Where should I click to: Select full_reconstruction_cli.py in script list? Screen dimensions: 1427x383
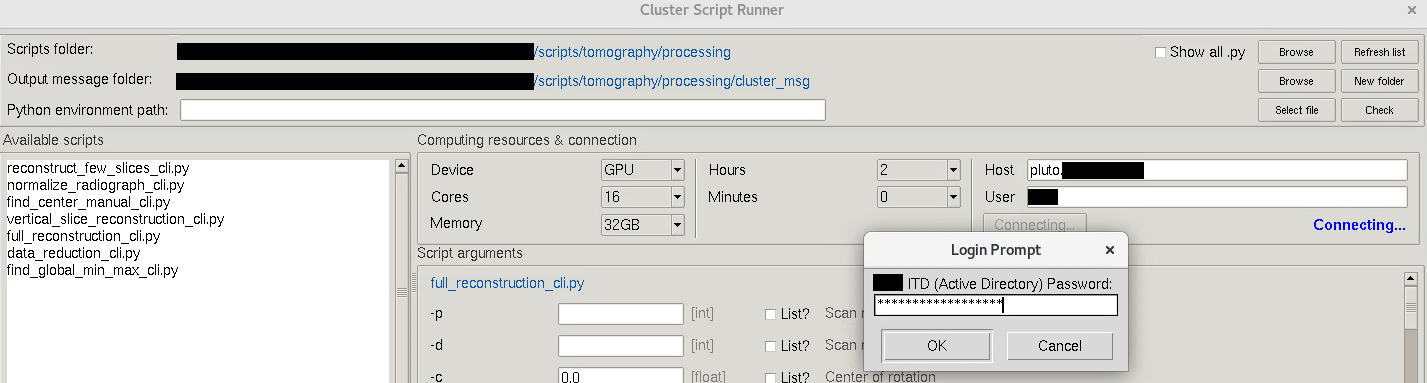[84, 236]
